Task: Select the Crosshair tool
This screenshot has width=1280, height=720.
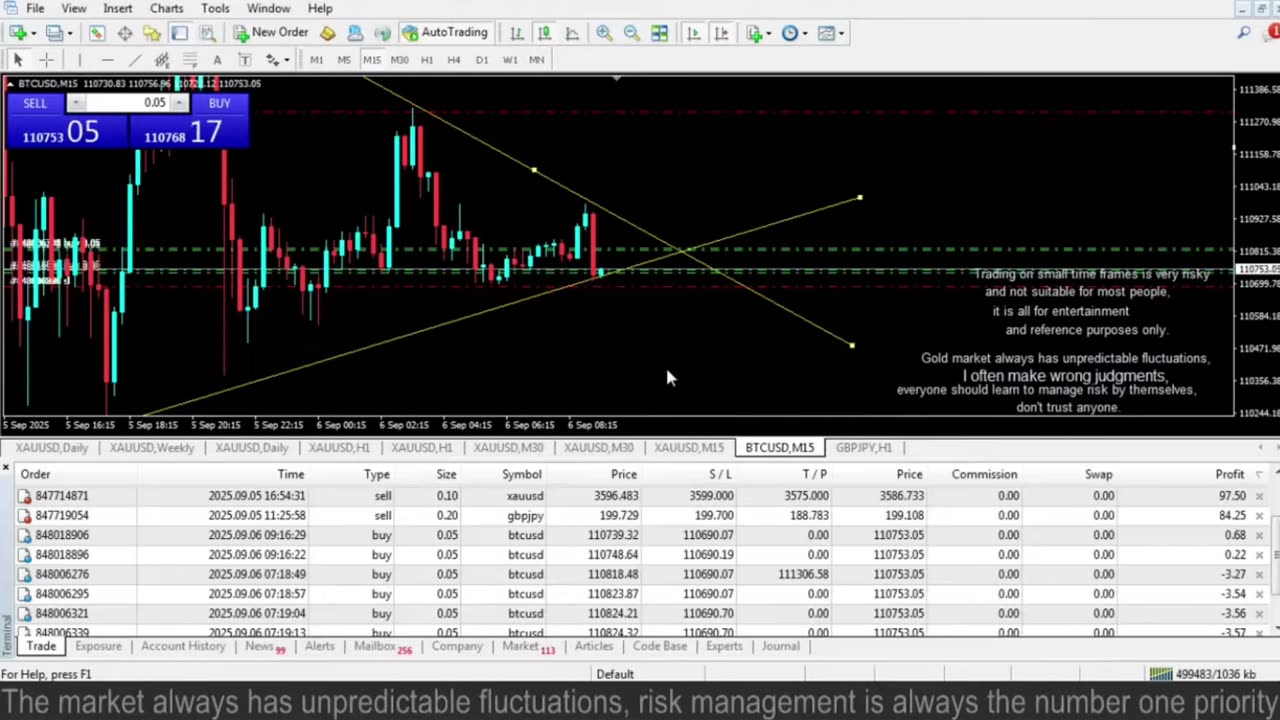Action: 46,60
